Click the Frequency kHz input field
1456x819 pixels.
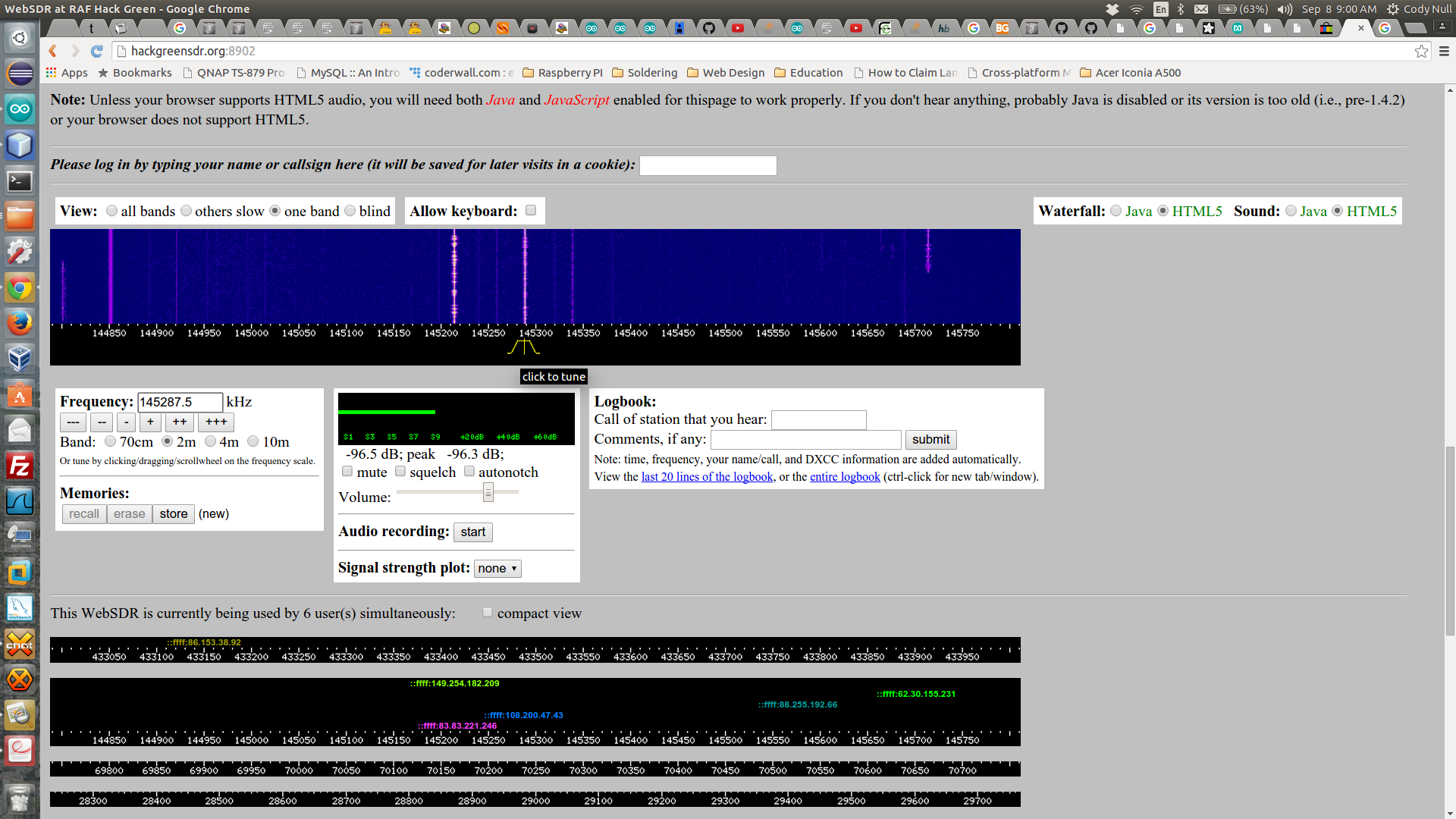tap(180, 402)
